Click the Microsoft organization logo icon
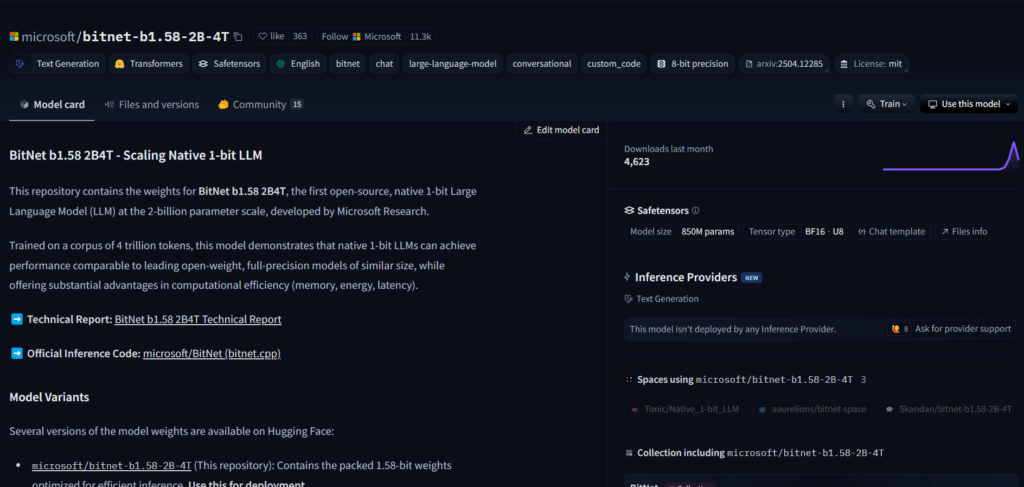The width and height of the screenshot is (1024, 487). [13, 37]
